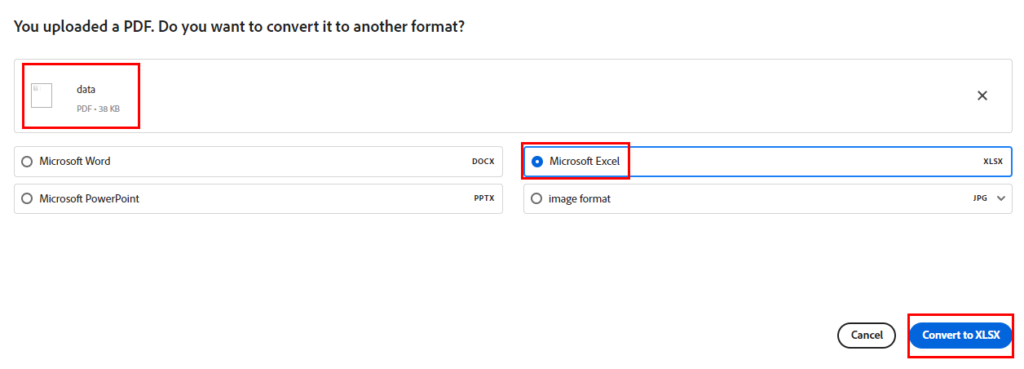
Task: Select the Microsoft Excel radio button
Action: click(537, 161)
